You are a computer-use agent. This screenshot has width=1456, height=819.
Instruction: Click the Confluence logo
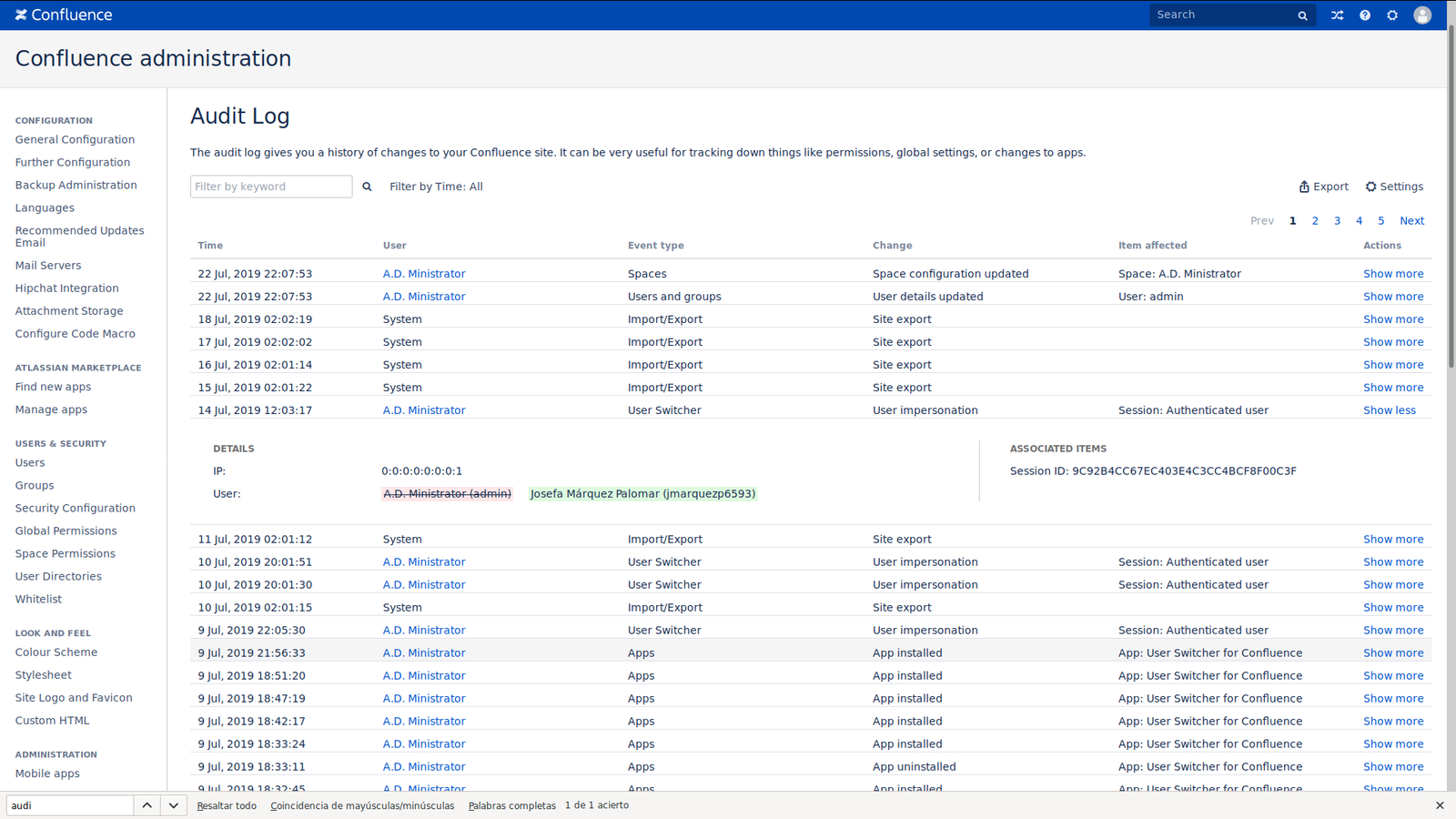[64, 15]
